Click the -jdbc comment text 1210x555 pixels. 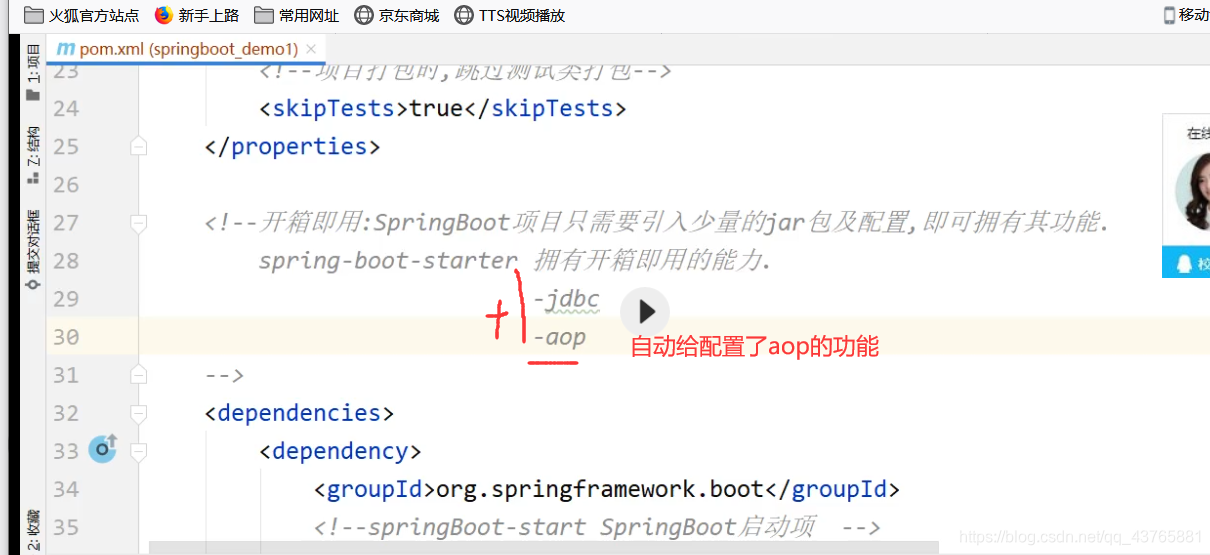coord(566,299)
